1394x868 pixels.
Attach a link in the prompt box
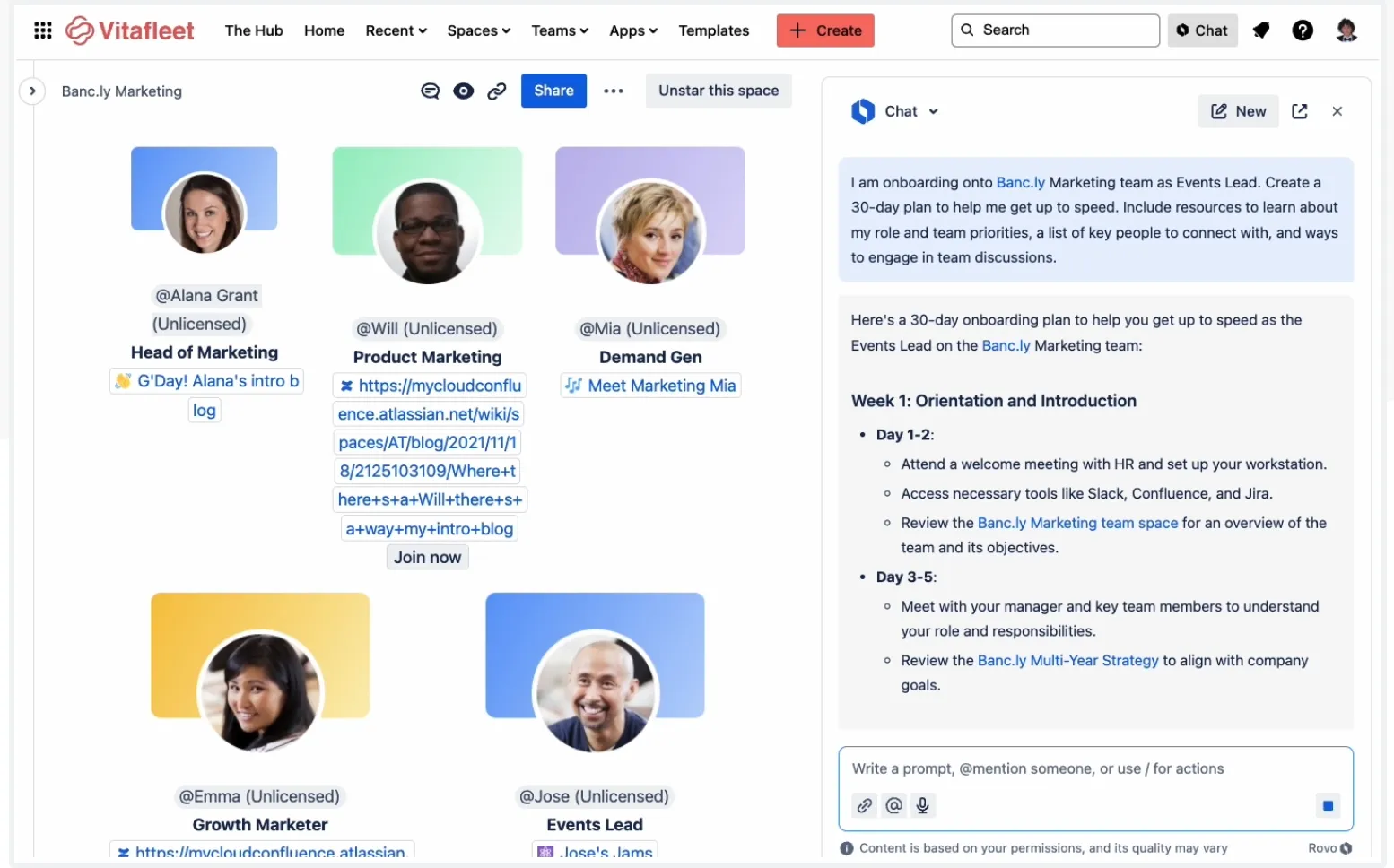(865, 805)
